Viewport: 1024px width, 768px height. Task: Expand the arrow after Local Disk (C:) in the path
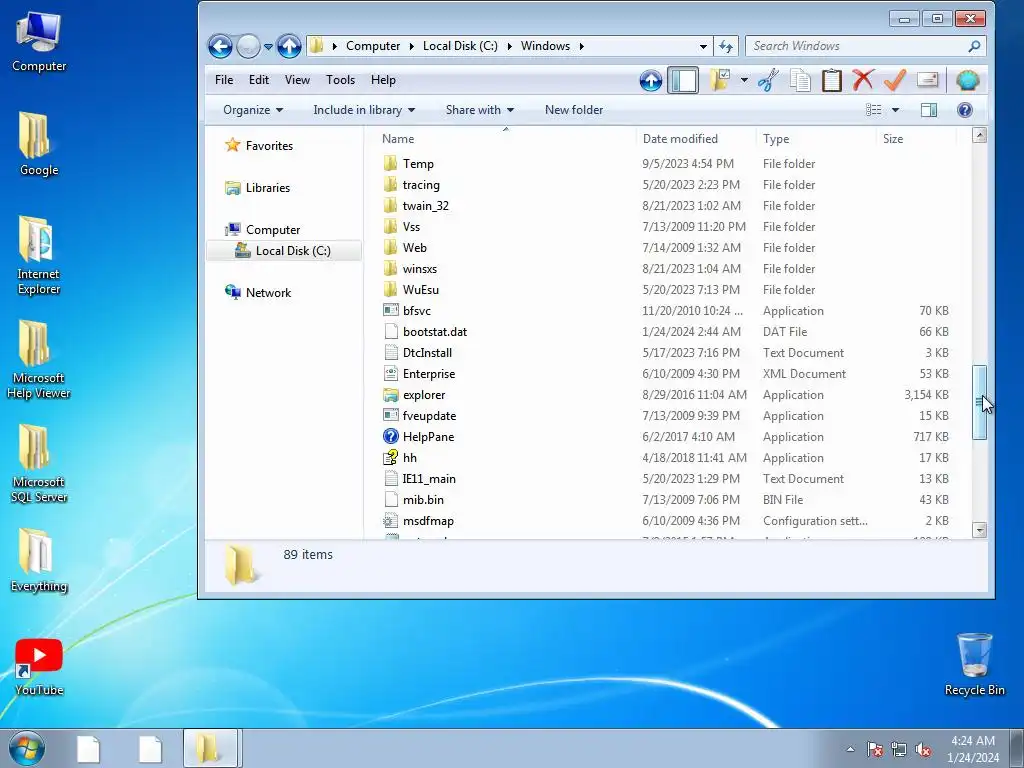pyautogui.click(x=509, y=46)
